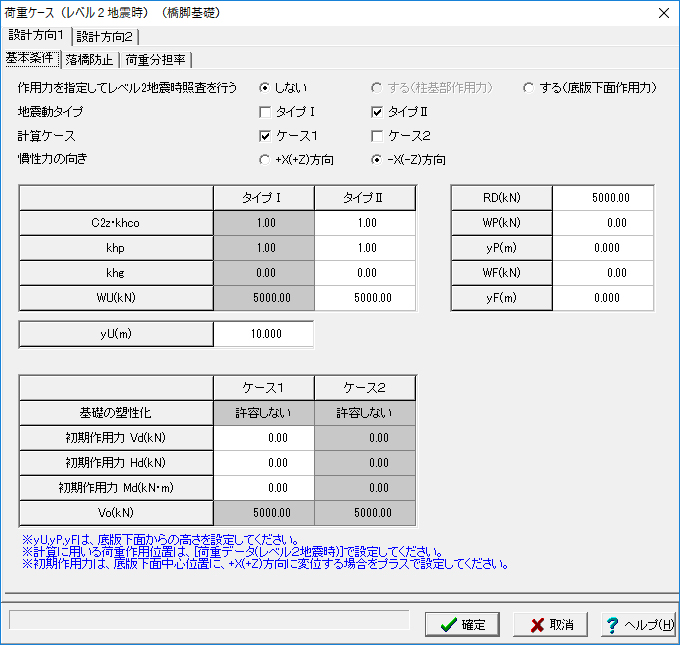Open the 基本条件 tab
The width and height of the screenshot is (680, 645).
click(31, 58)
